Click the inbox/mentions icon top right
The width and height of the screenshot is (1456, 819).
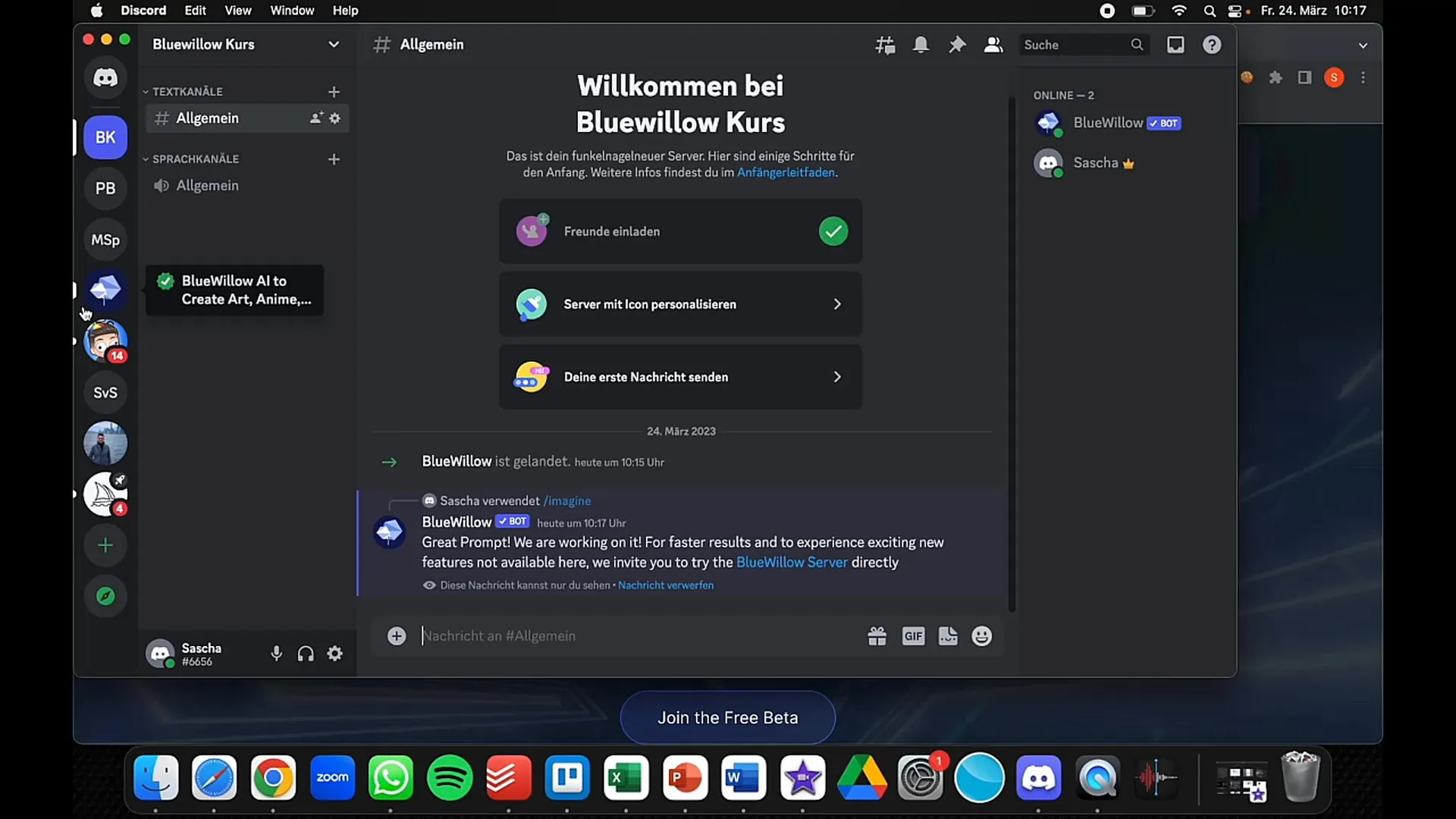click(x=1175, y=44)
